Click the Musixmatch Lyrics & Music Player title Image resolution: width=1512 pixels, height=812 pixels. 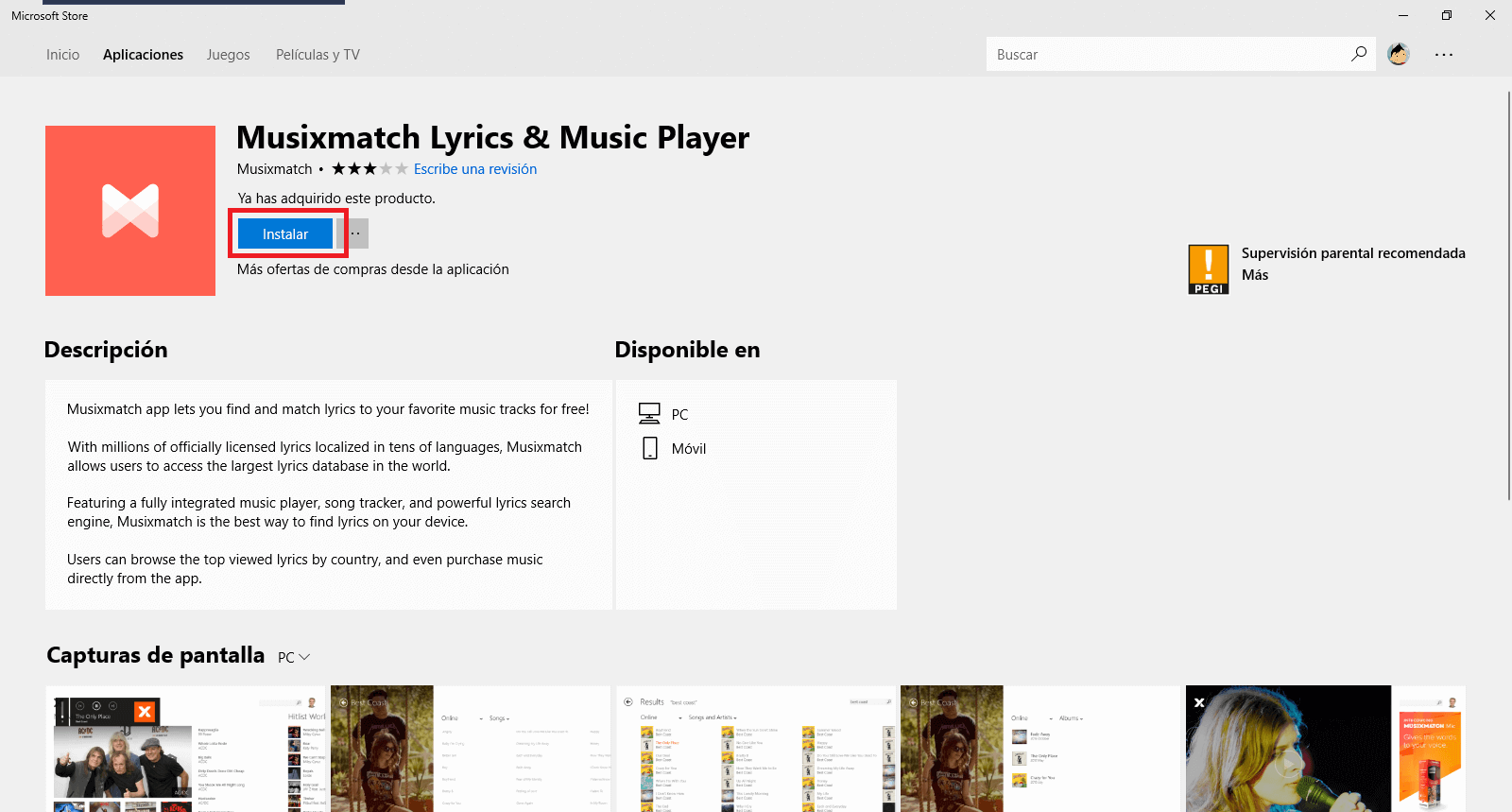492,138
